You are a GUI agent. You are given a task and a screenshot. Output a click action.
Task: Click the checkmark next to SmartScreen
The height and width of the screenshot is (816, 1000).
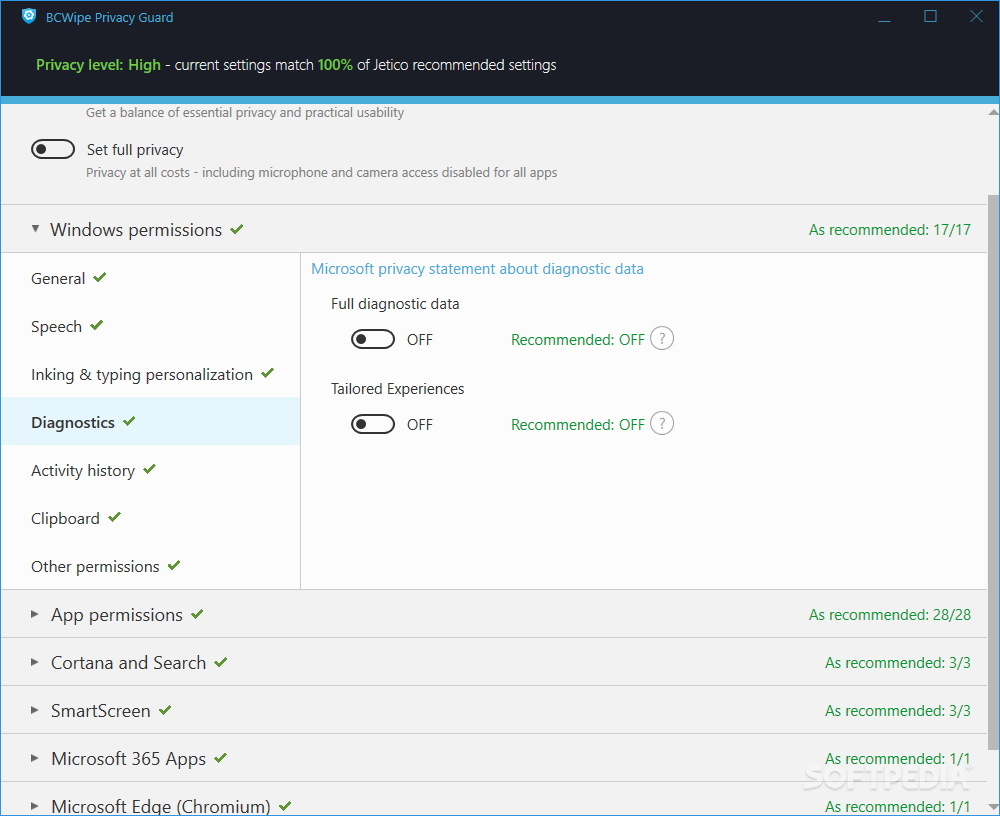[165, 710]
